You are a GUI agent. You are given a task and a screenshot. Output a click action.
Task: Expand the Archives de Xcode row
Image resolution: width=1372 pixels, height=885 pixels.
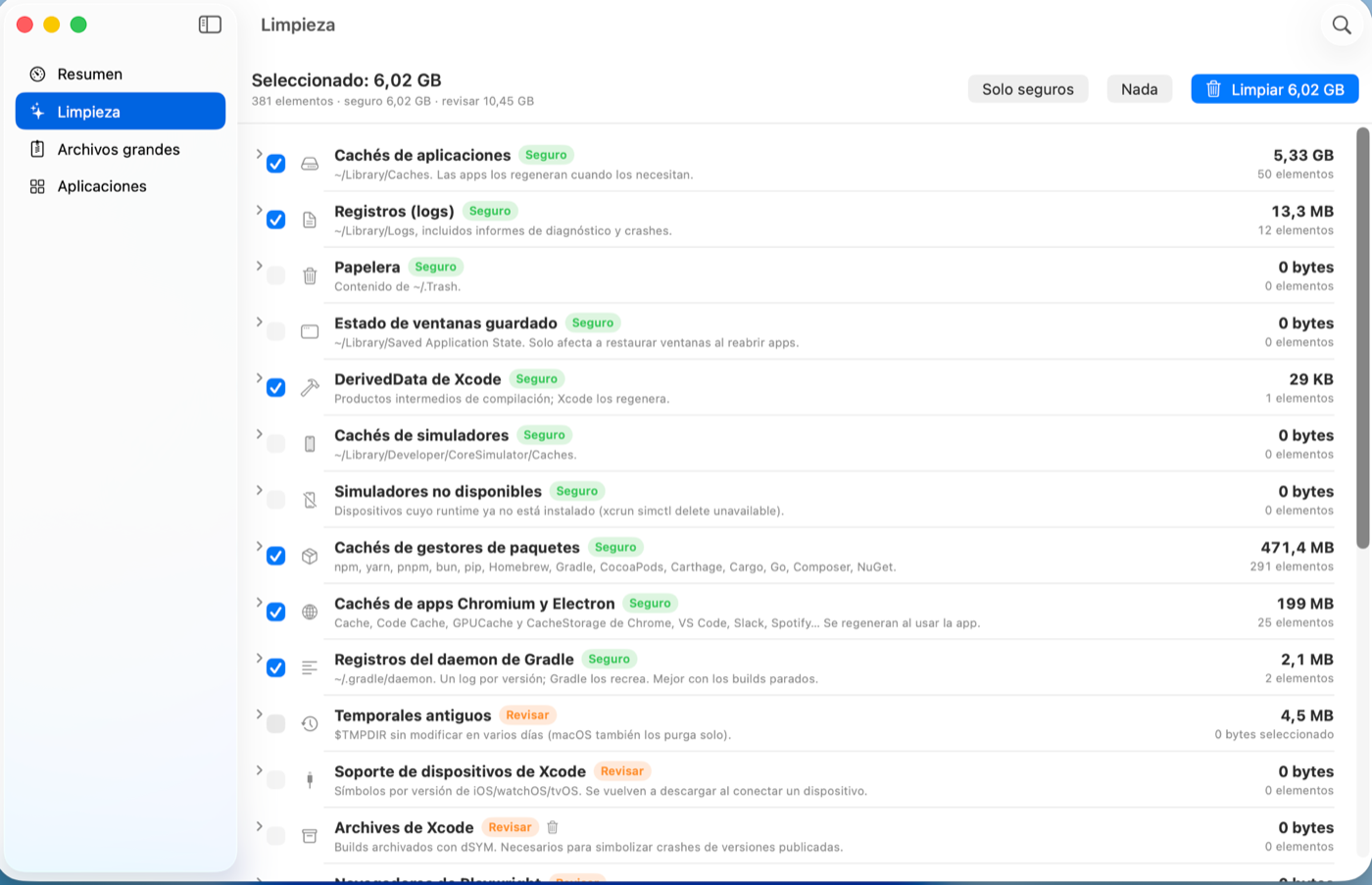259,826
